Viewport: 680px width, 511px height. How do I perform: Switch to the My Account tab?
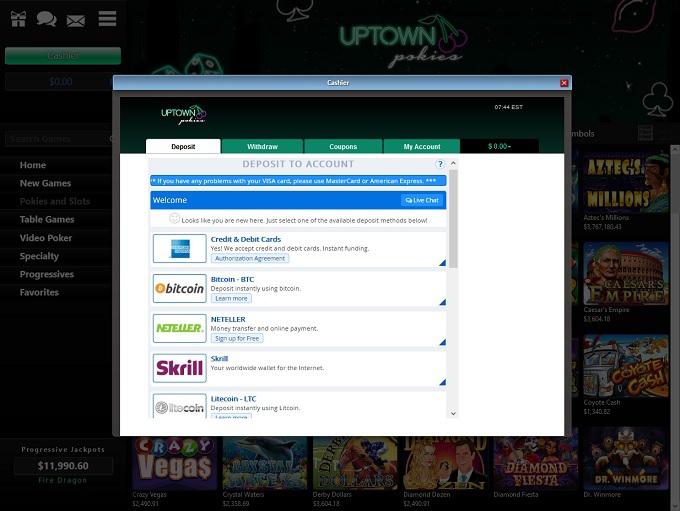pos(422,147)
